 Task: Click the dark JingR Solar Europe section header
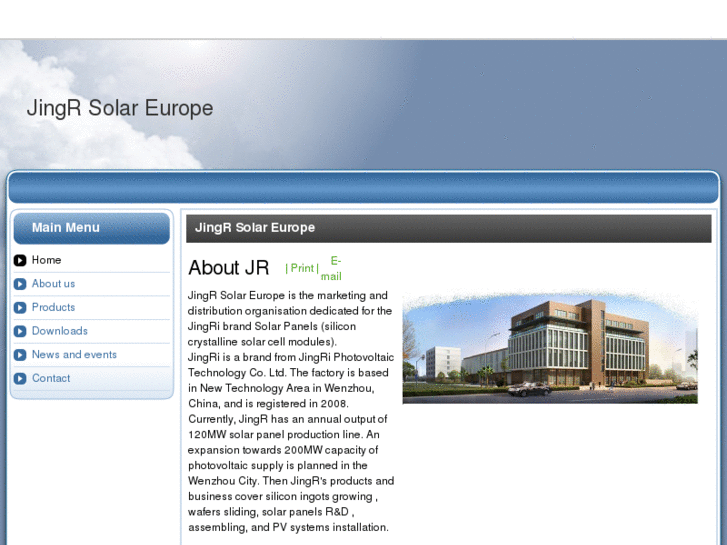[x=449, y=228]
